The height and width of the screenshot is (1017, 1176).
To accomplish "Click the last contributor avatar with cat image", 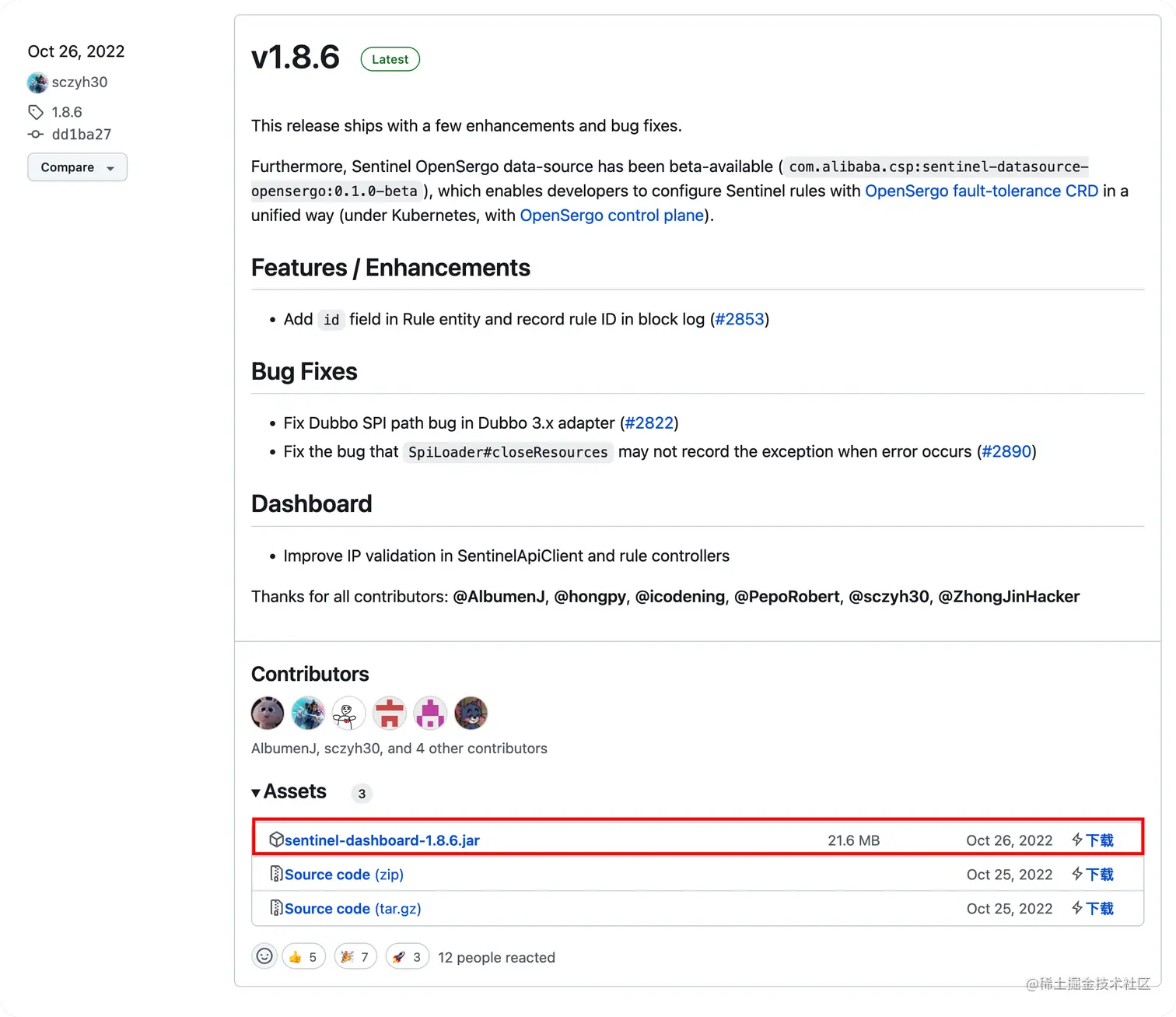I will [x=471, y=713].
